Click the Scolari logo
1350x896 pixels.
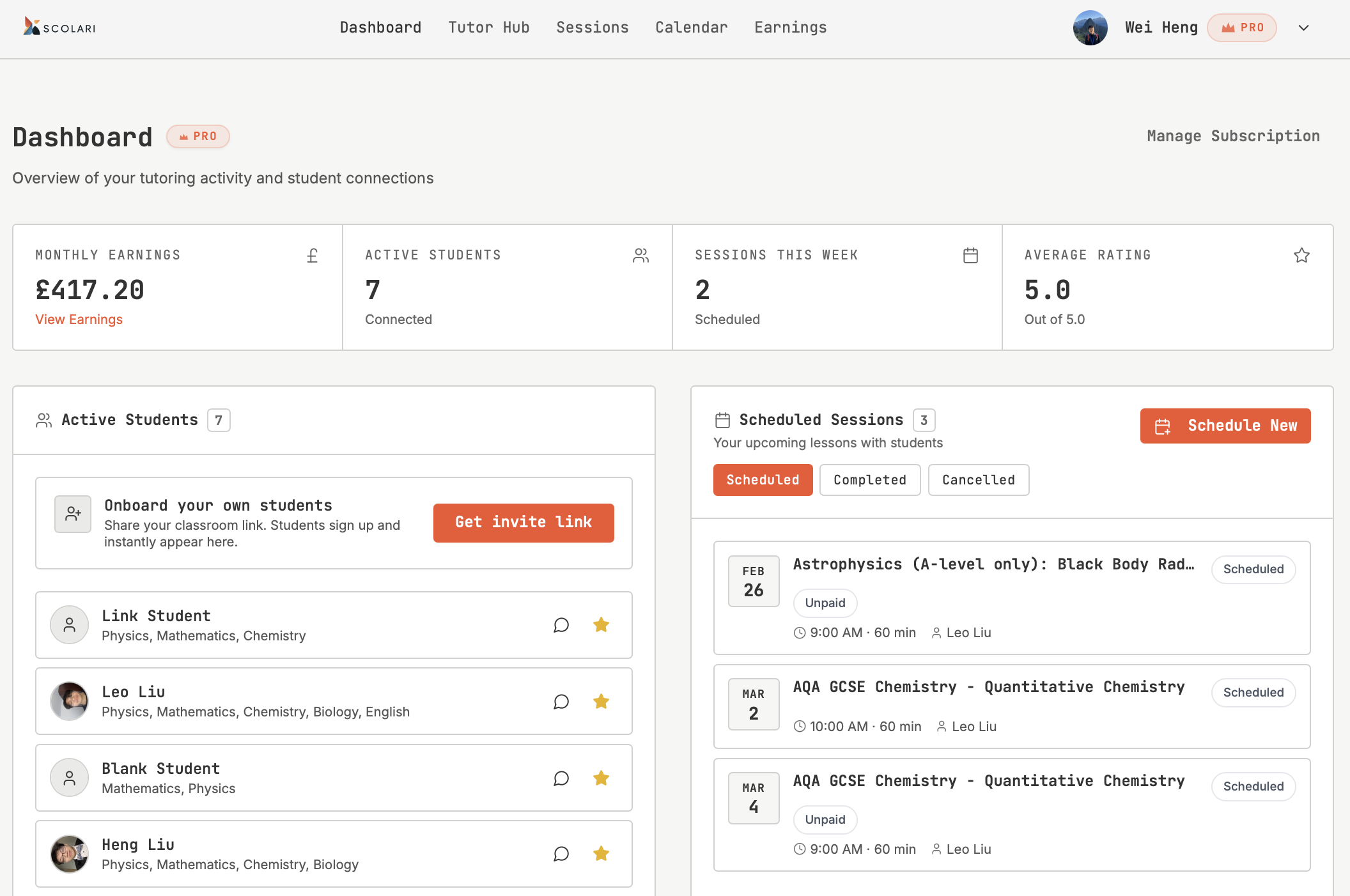click(x=59, y=27)
